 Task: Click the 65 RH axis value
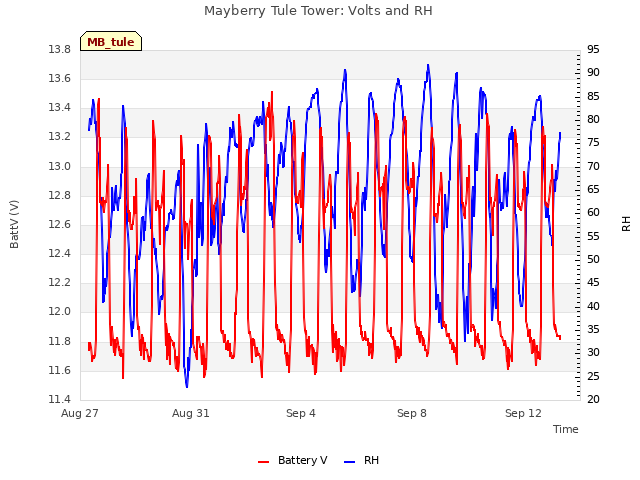point(593,189)
